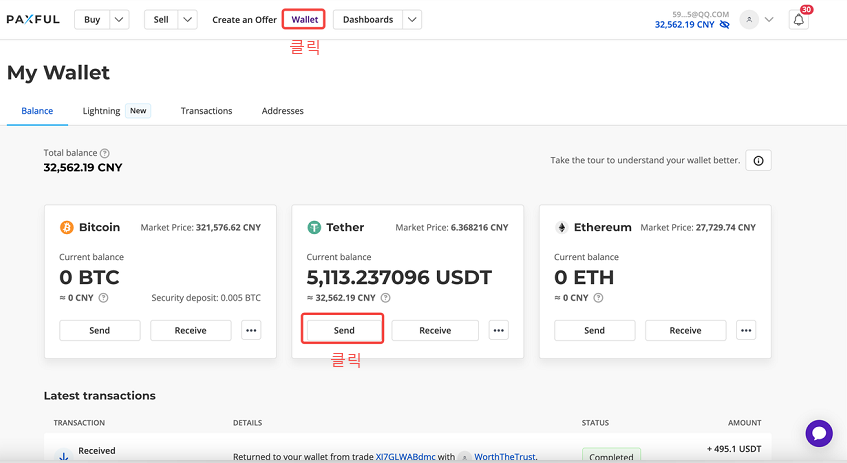847x463 pixels.
Task: Click the New badge beside Lightning
Action: pos(138,111)
